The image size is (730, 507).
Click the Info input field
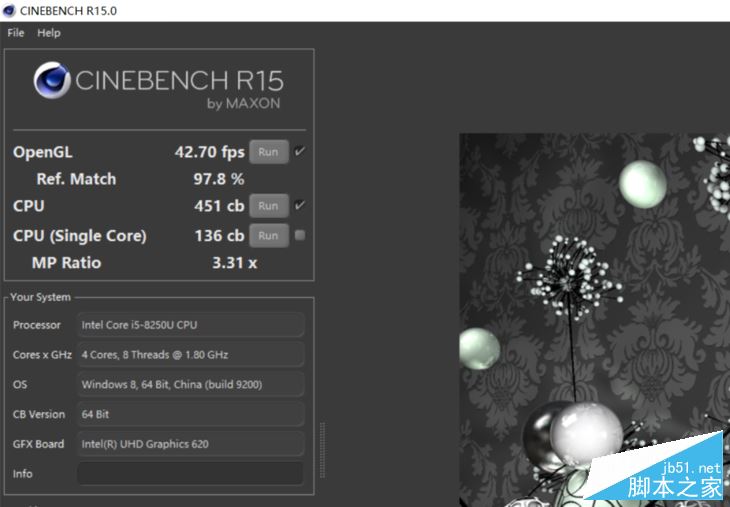[190, 473]
